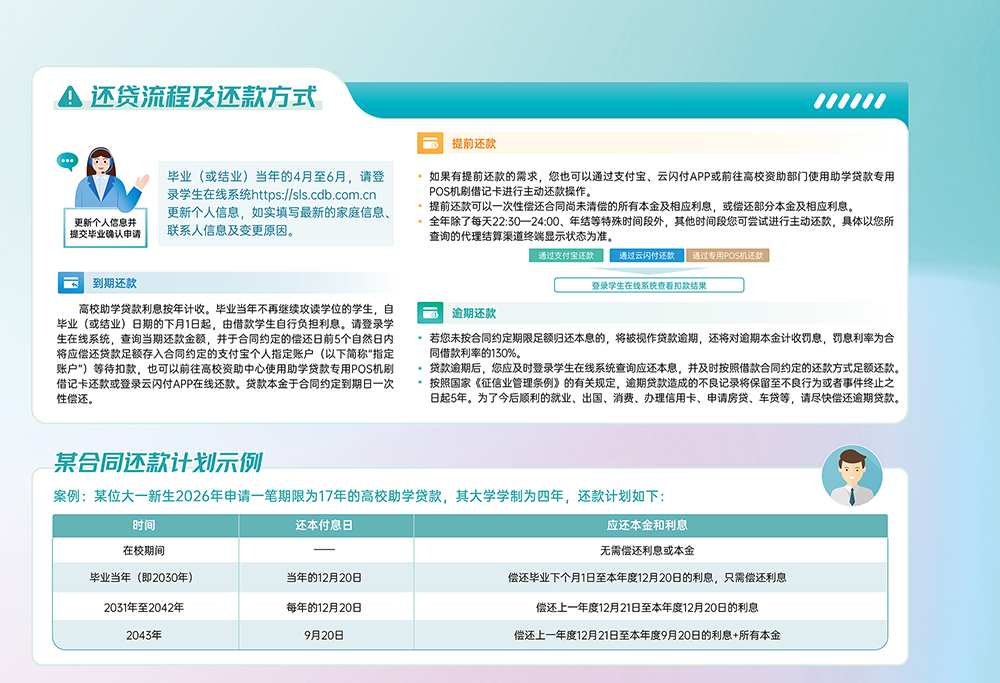Click the 毕业当年（即2030年） table cell
The width and height of the screenshot is (1000, 683).
pyautogui.click(x=144, y=578)
